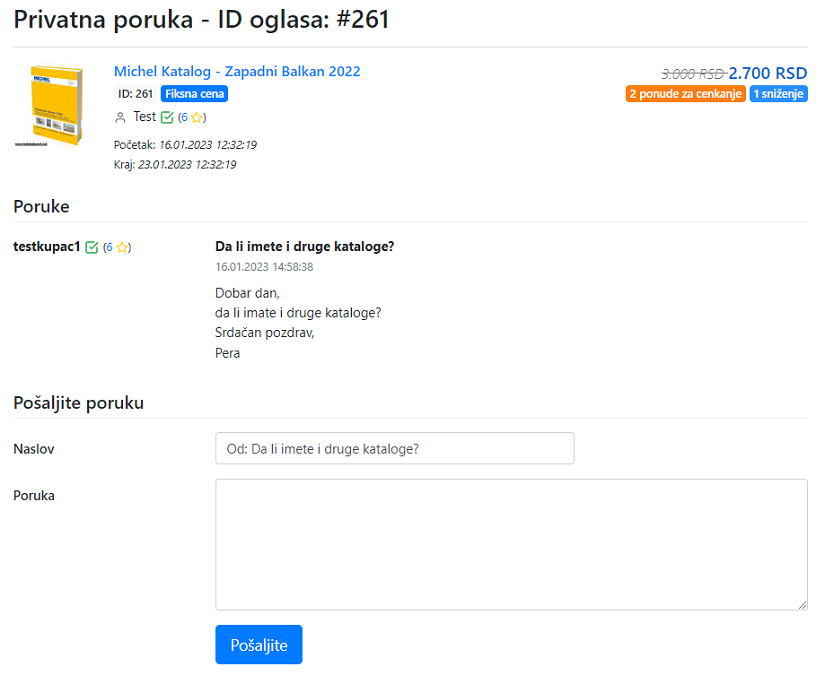Focus the Poruka message text area
Screen dimensions: 825x684
pos(510,544)
